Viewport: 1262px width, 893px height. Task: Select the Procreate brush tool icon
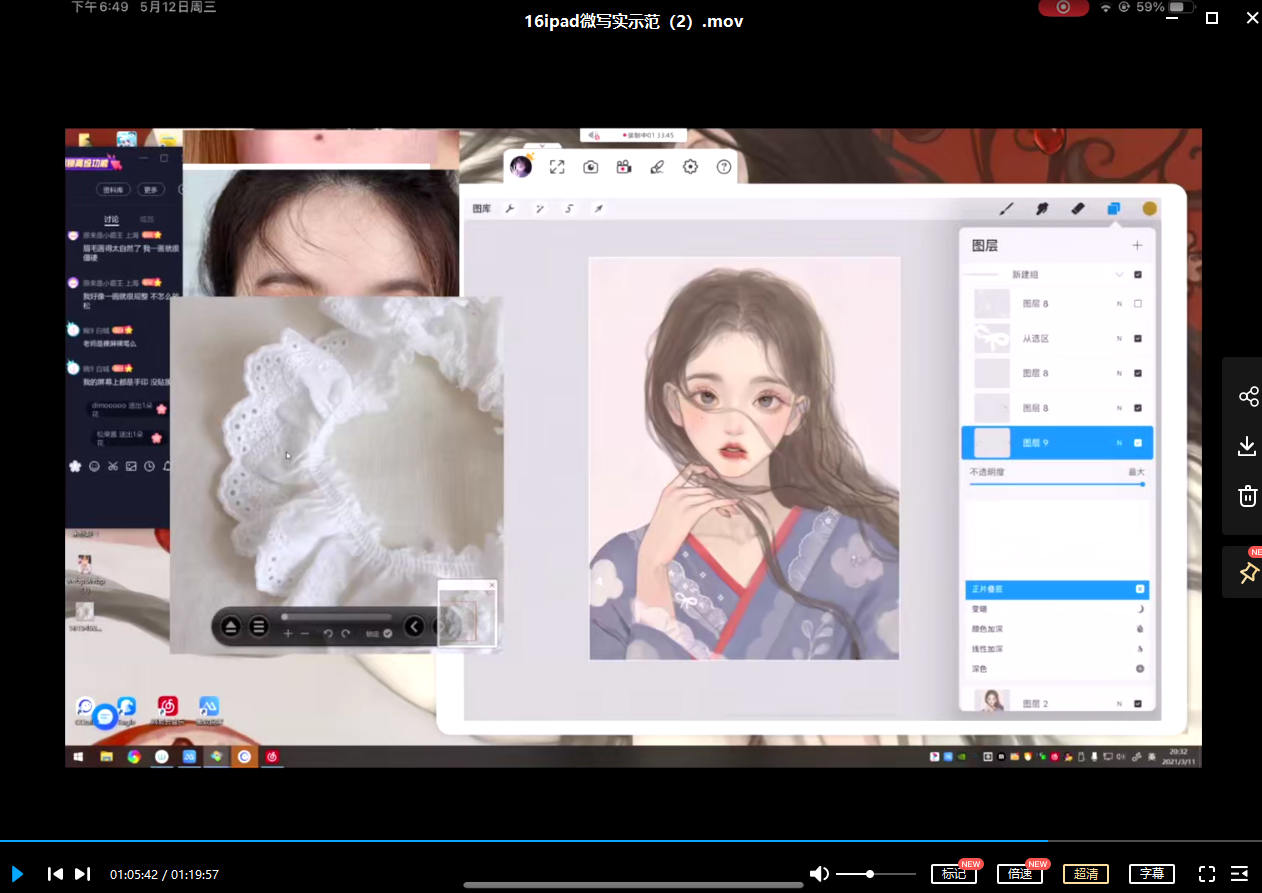1006,209
